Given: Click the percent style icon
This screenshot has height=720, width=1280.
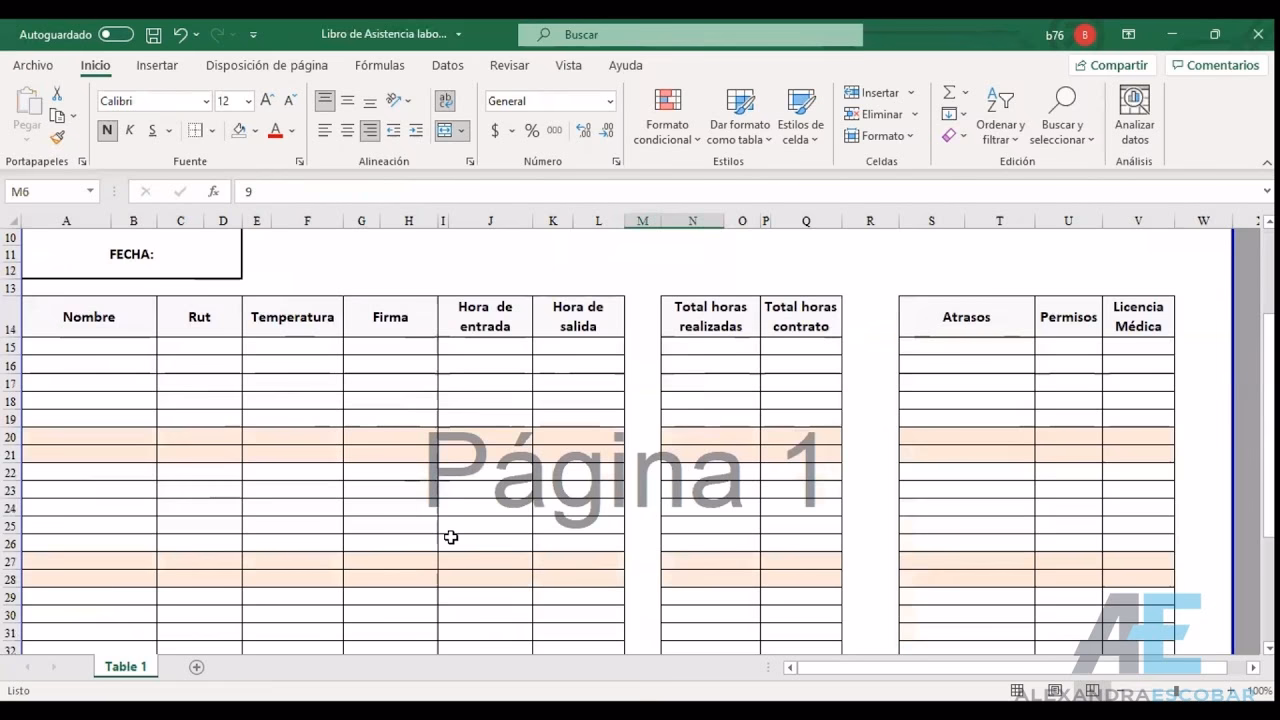Looking at the screenshot, I should click(x=532, y=131).
